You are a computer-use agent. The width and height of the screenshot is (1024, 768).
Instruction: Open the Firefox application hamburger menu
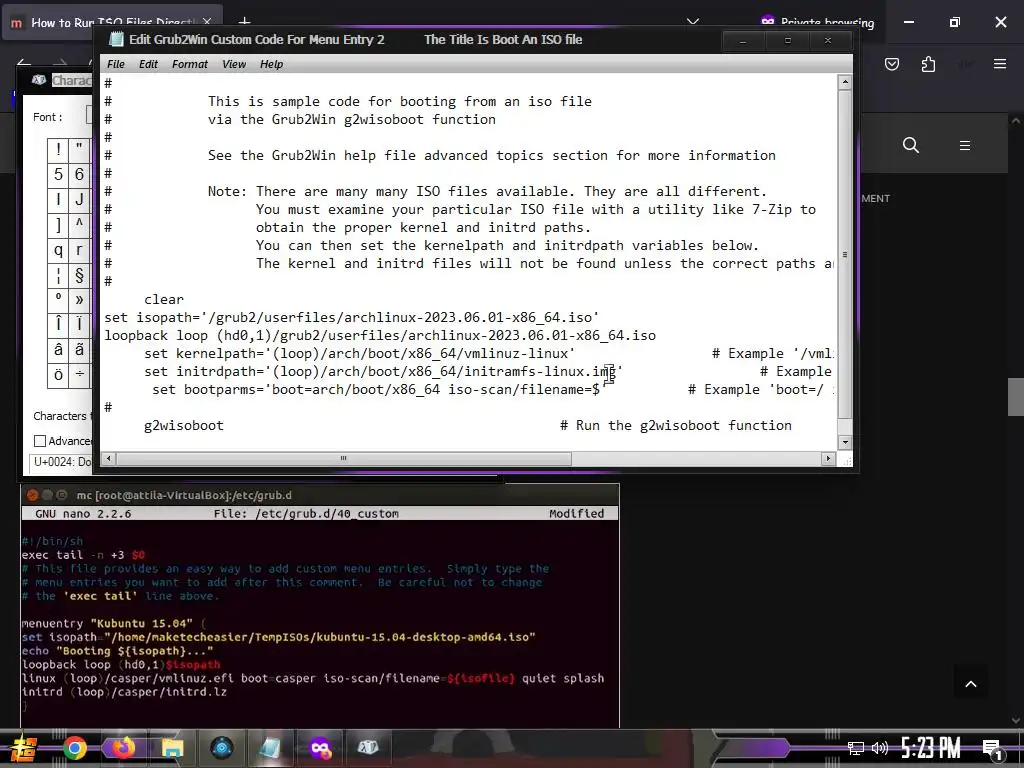point(1000,64)
